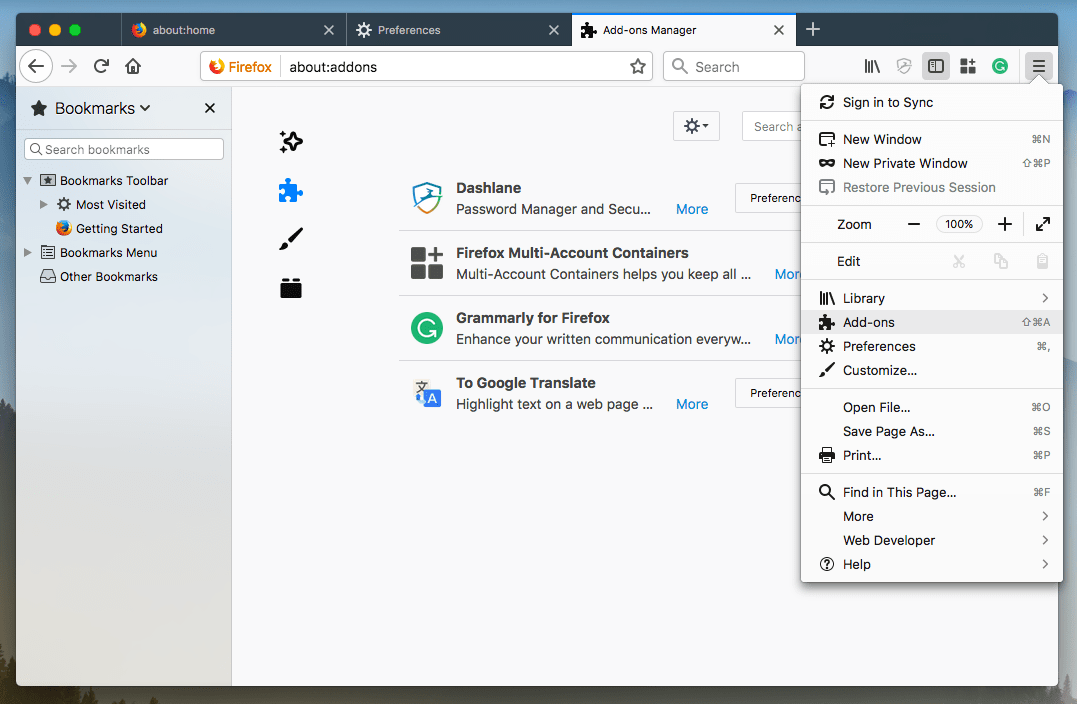Click the about:addons URL bar

tap(453, 67)
